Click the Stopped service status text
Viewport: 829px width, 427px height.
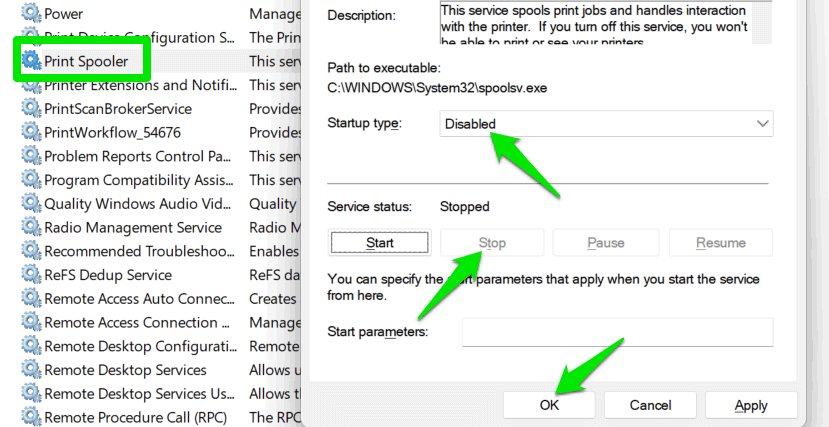(x=465, y=206)
